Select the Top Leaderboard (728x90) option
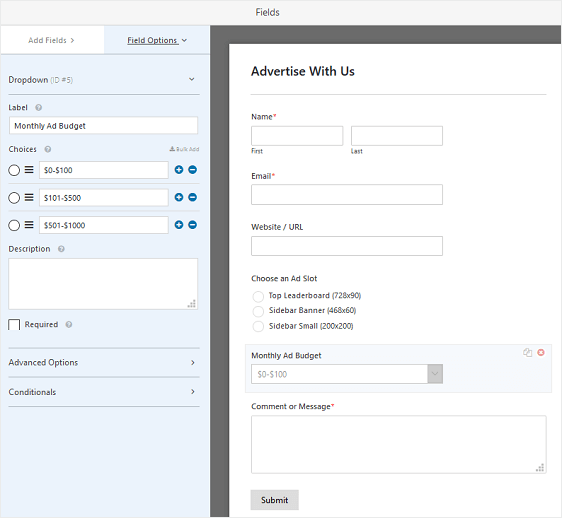The height and width of the screenshot is (518, 562). [258, 296]
